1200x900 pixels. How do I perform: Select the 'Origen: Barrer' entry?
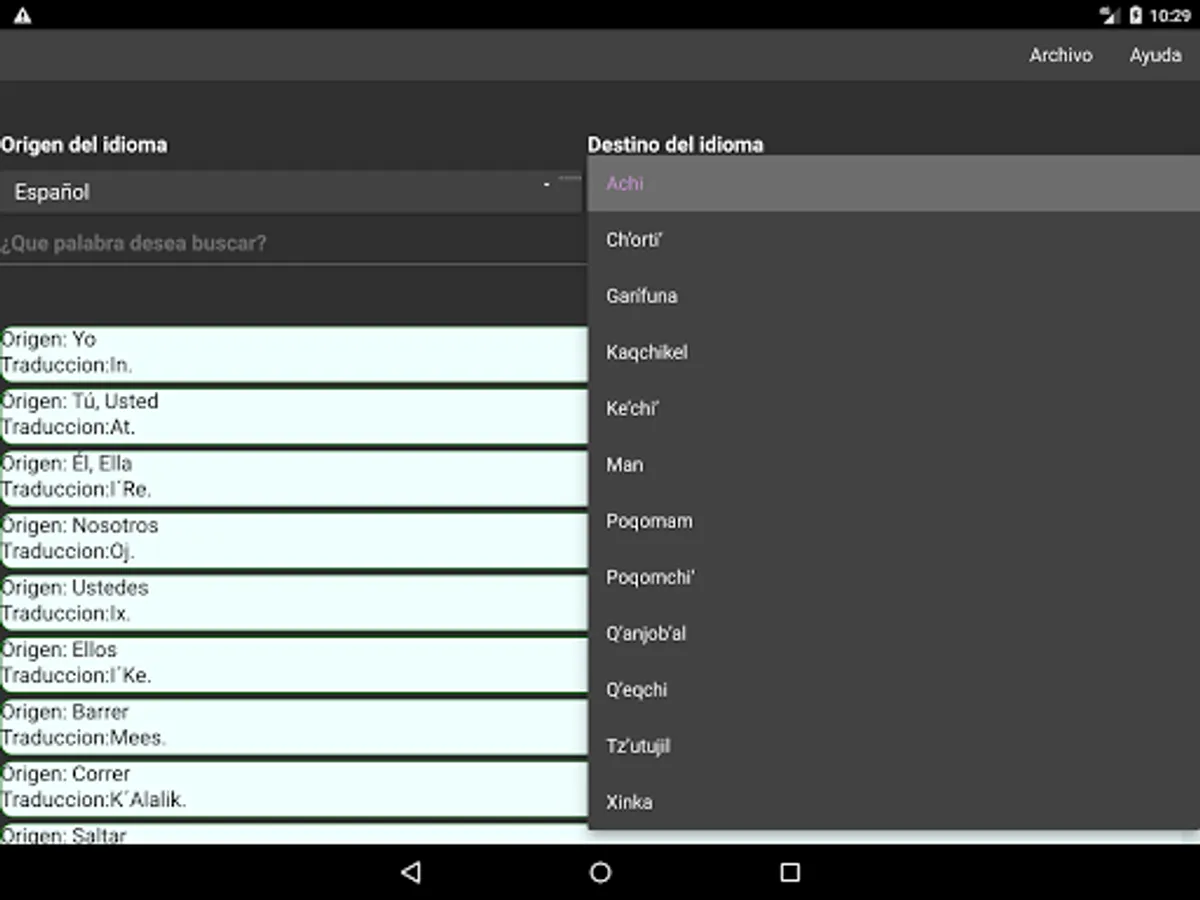294,725
